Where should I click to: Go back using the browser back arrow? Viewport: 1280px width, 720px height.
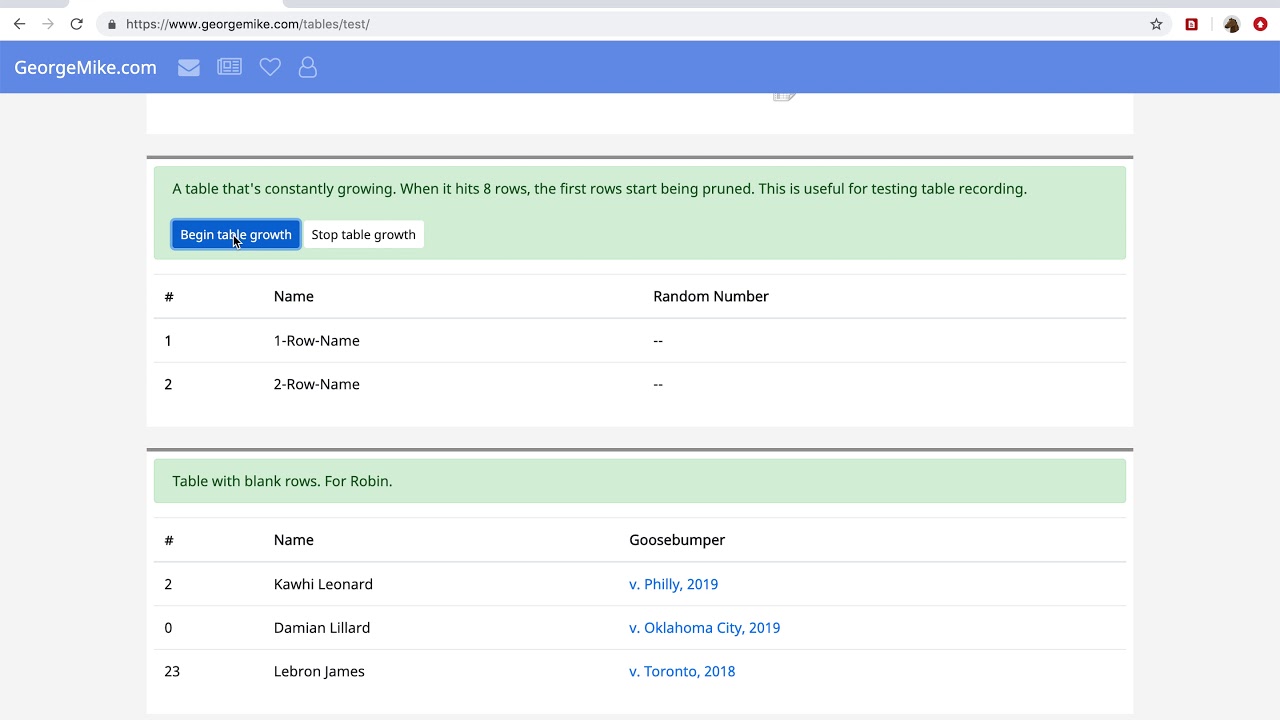point(19,24)
